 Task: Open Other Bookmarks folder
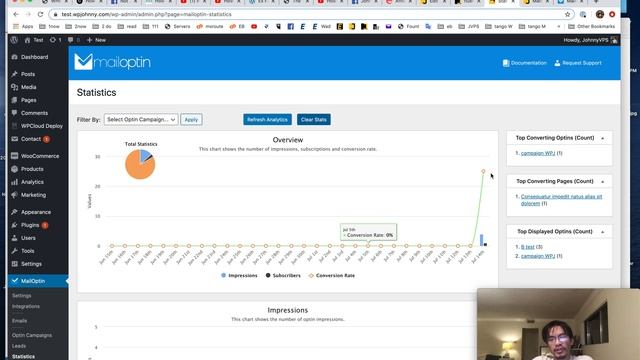[x=591, y=27]
